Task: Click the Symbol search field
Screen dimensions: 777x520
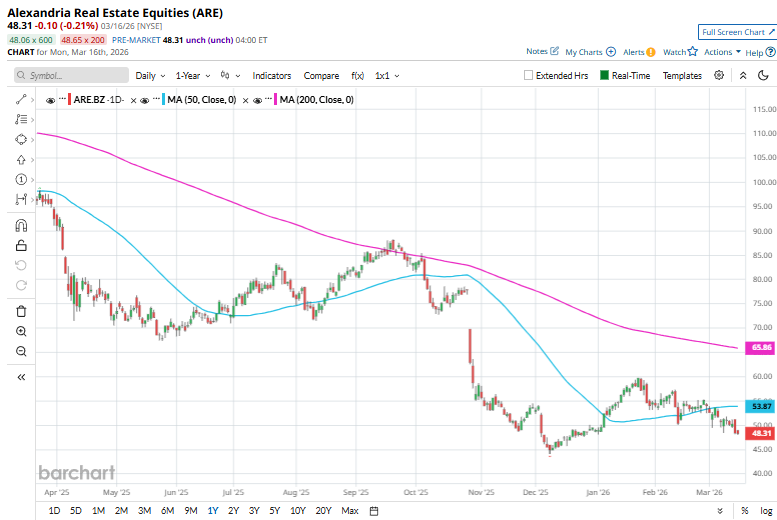Action: [x=72, y=75]
